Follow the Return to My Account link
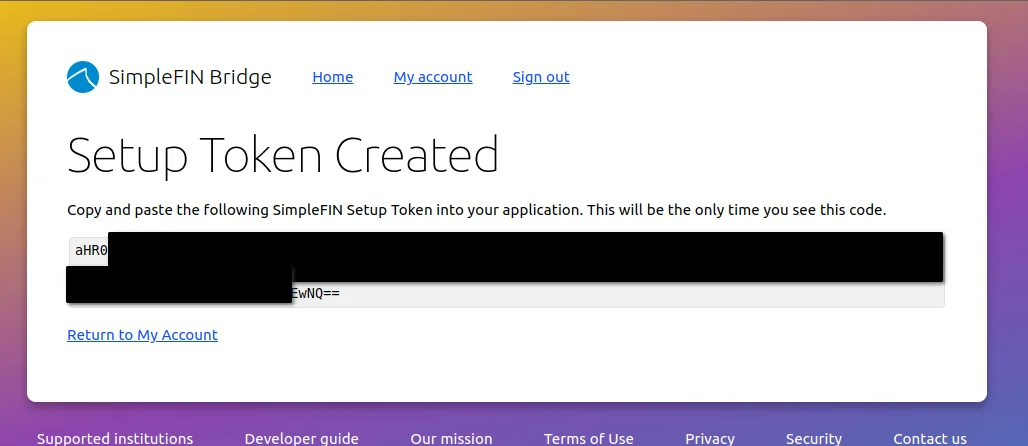The width and height of the screenshot is (1028, 446). (142, 335)
